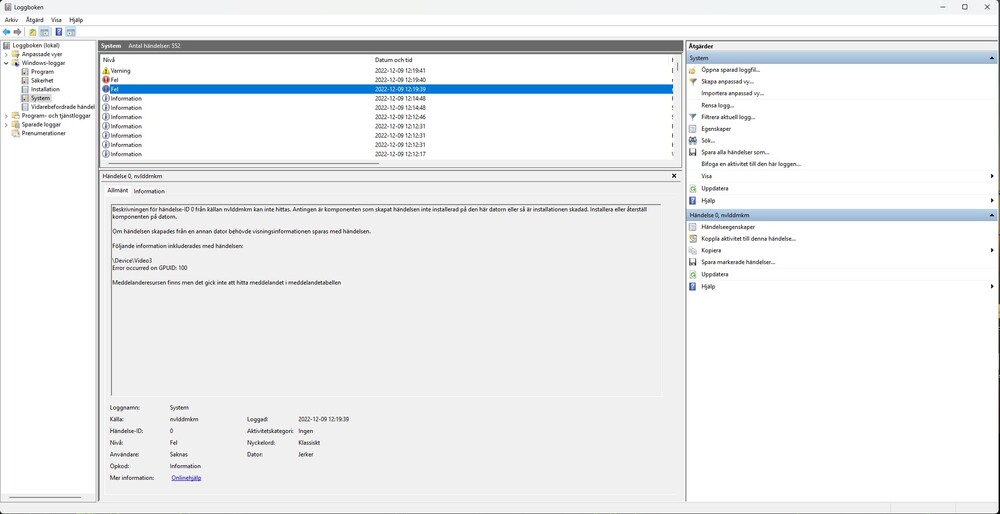Expand the Visa submenu in actions
Image resolution: width=1000 pixels, height=514 pixels.
pyautogui.click(x=992, y=176)
